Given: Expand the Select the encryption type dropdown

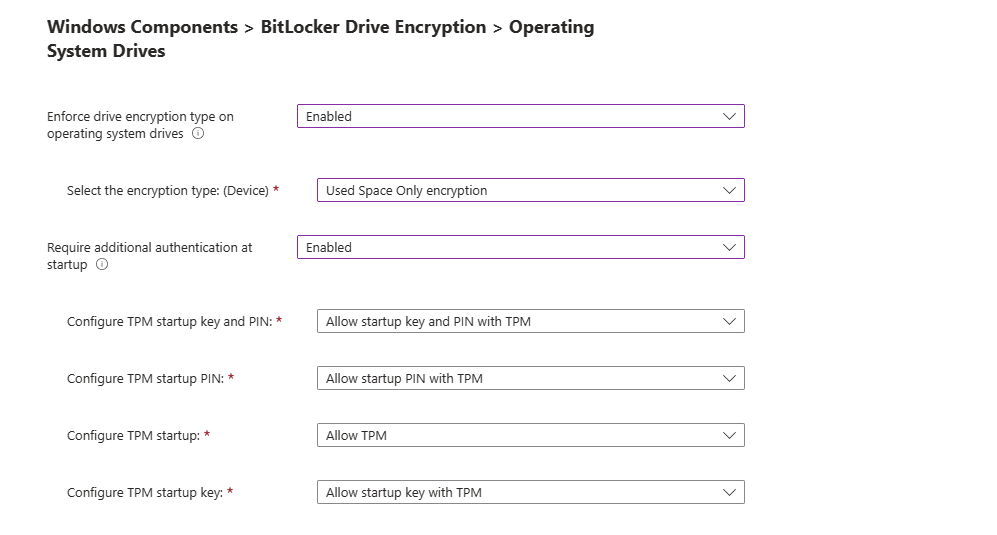Looking at the screenshot, I should click(530, 190).
